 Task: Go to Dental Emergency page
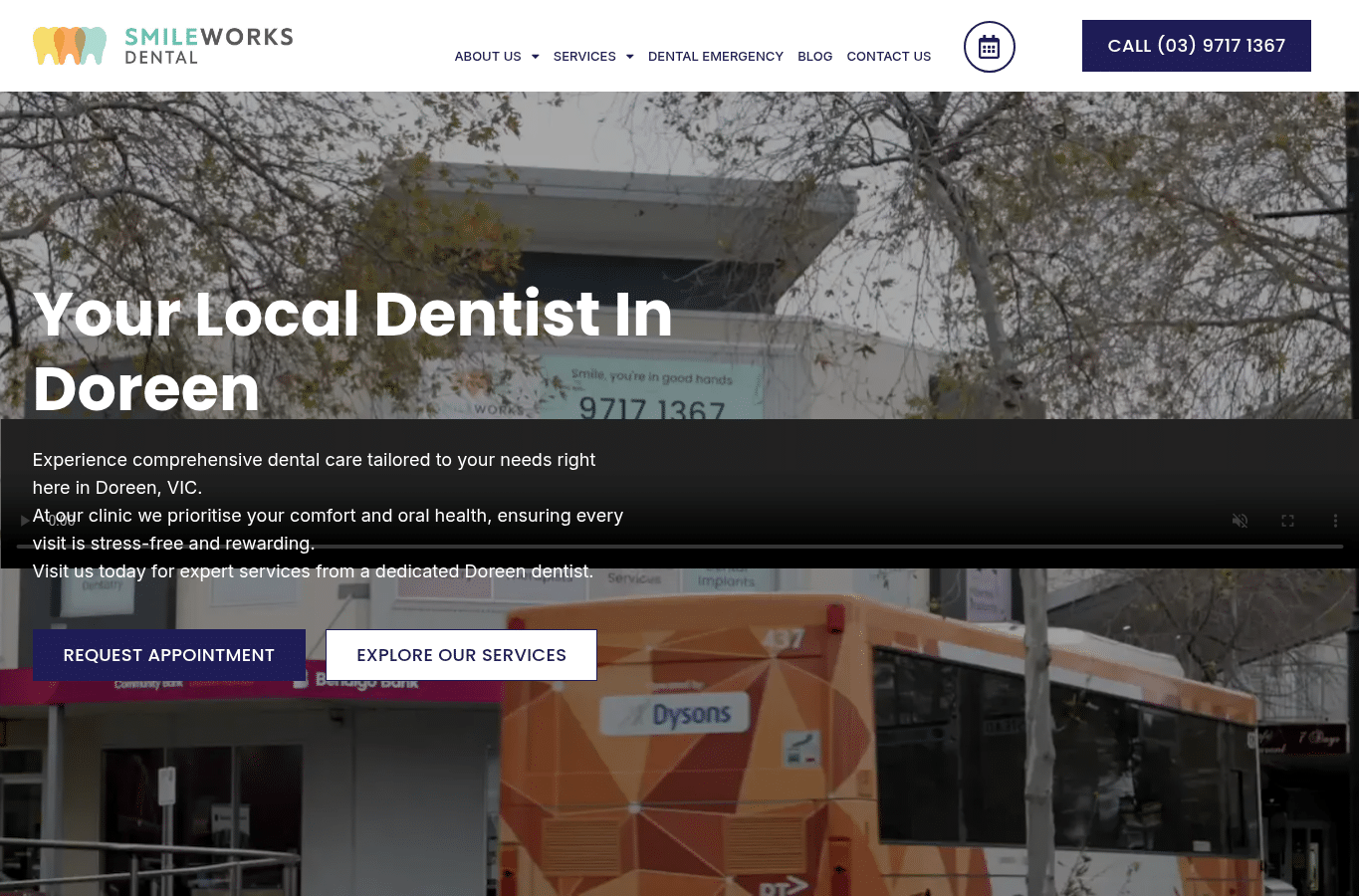(716, 57)
